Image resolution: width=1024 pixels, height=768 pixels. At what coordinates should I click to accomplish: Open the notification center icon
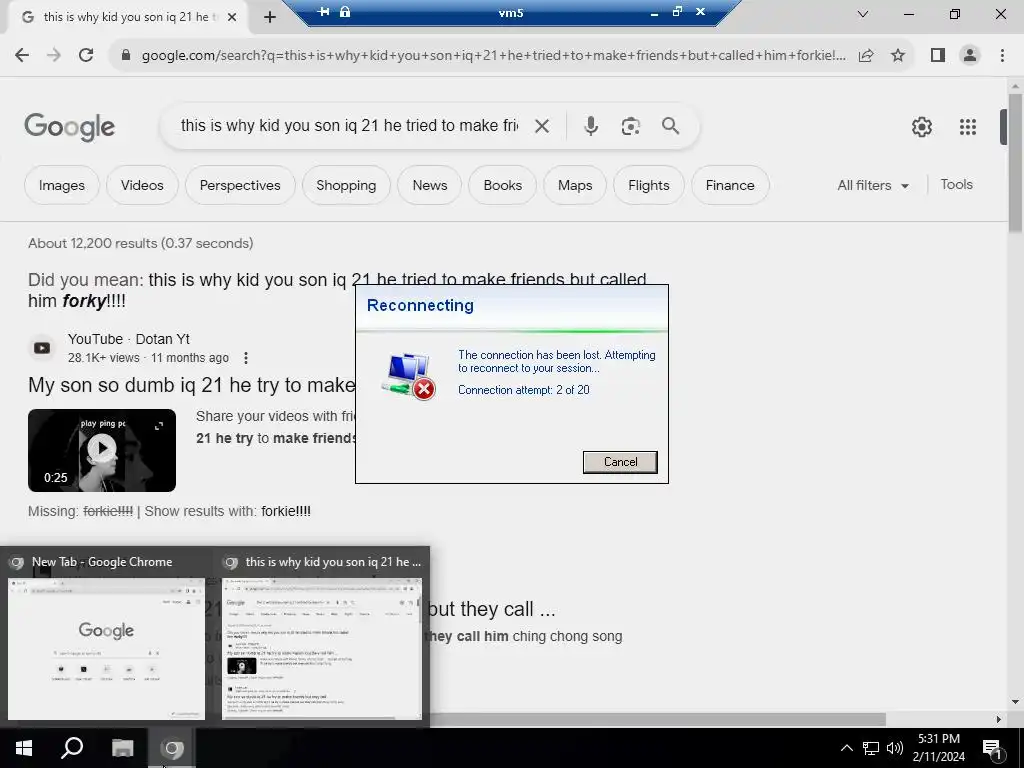pos(992,748)
